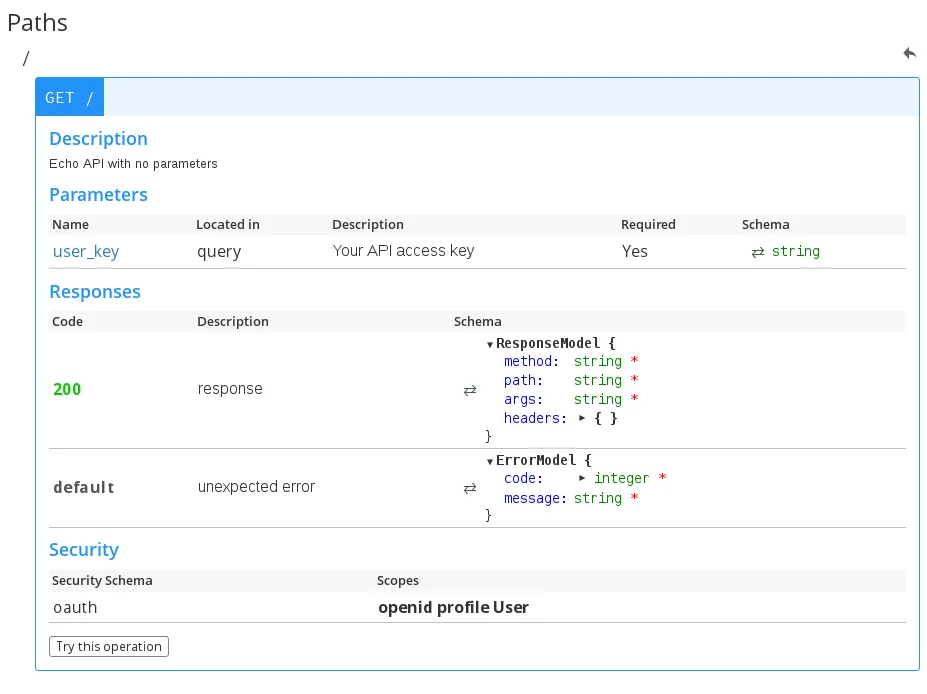The width and height of the screenshot is (927, 694).
Task: Expand the code integer details triangle
Action: [582, 478]
